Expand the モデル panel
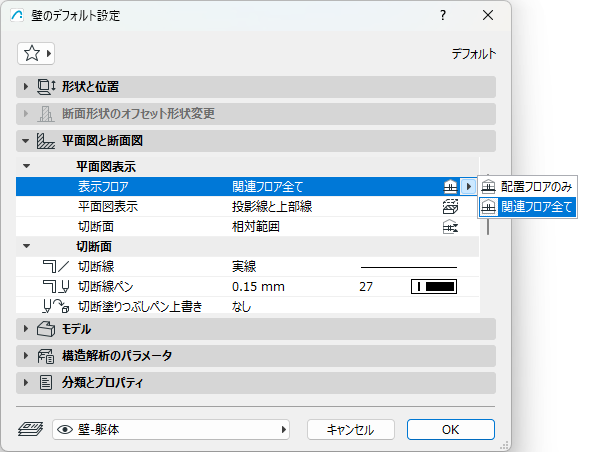 [26, 329]
